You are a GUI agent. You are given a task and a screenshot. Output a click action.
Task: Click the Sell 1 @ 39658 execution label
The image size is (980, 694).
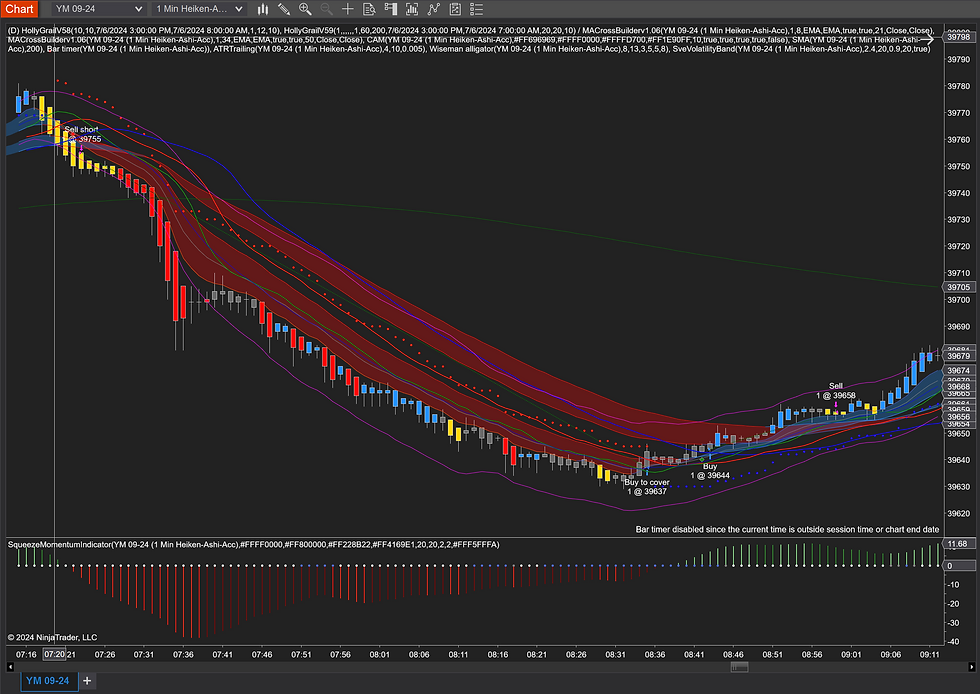pos(836,391)
